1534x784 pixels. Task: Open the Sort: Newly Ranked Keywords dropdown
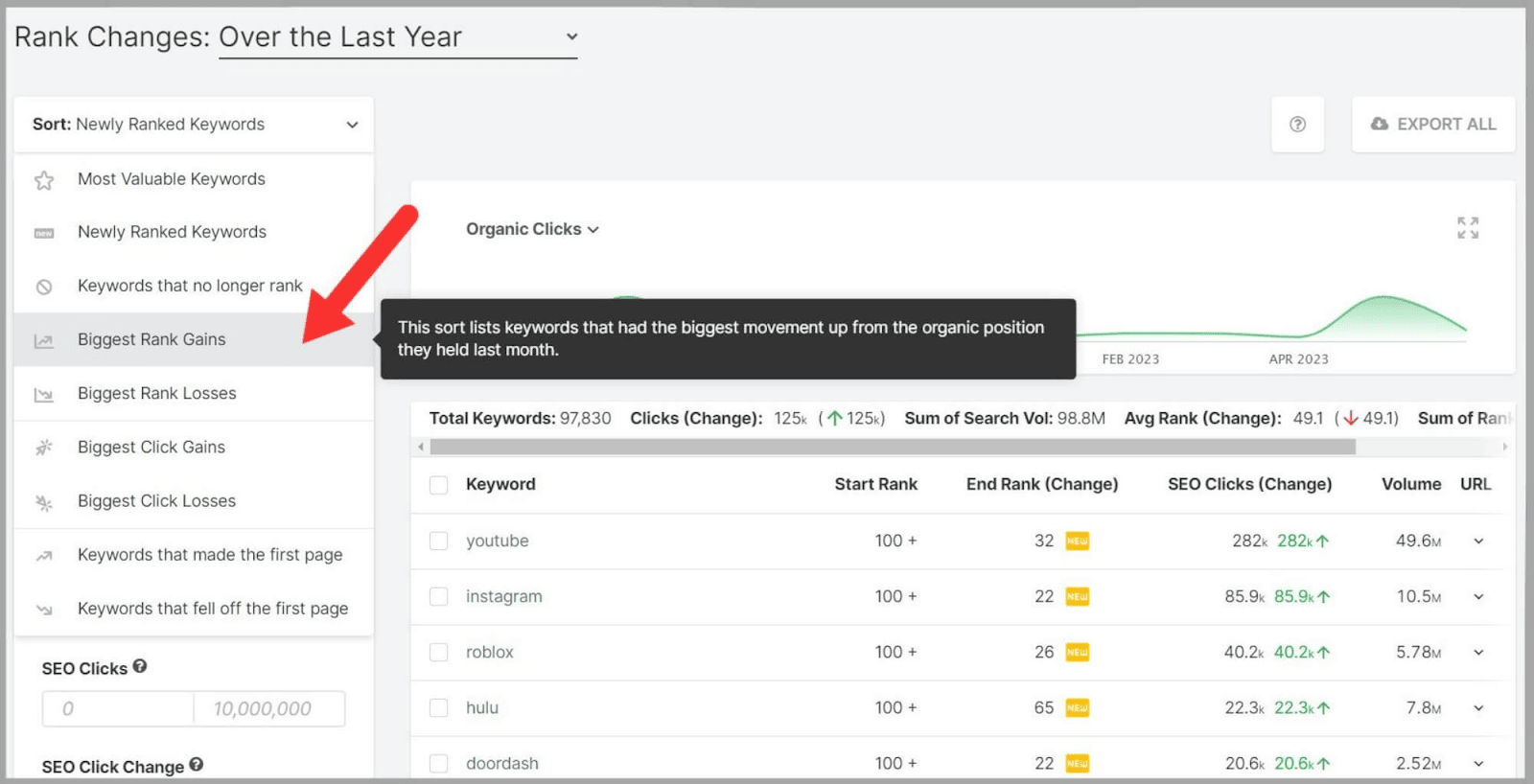(194, 125)
